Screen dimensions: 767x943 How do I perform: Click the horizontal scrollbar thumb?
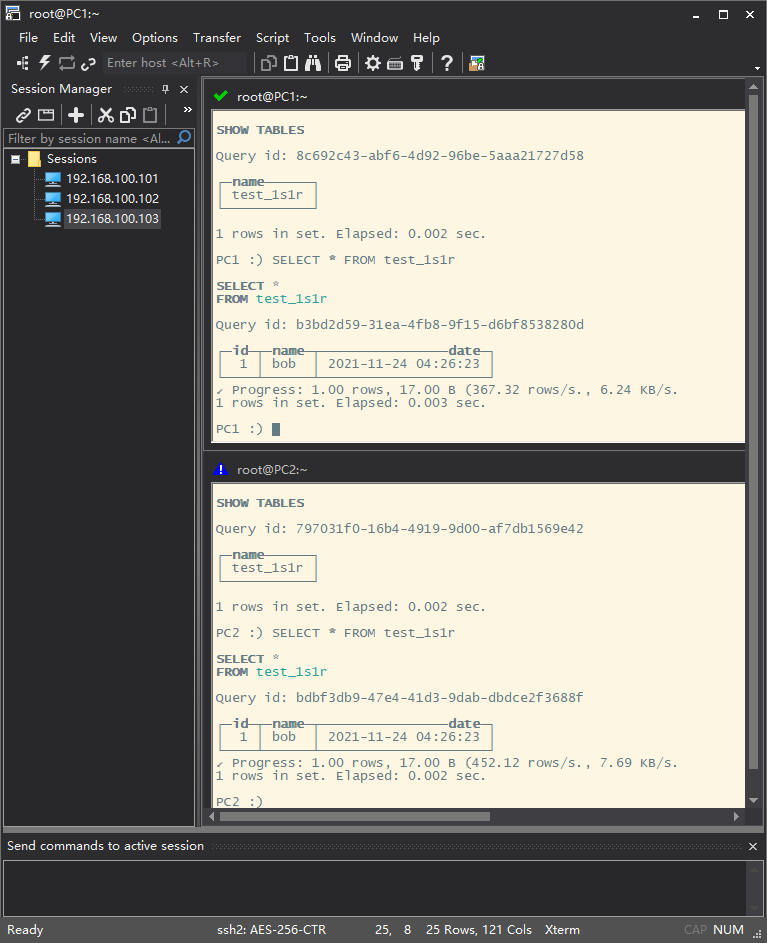(355, 817)
